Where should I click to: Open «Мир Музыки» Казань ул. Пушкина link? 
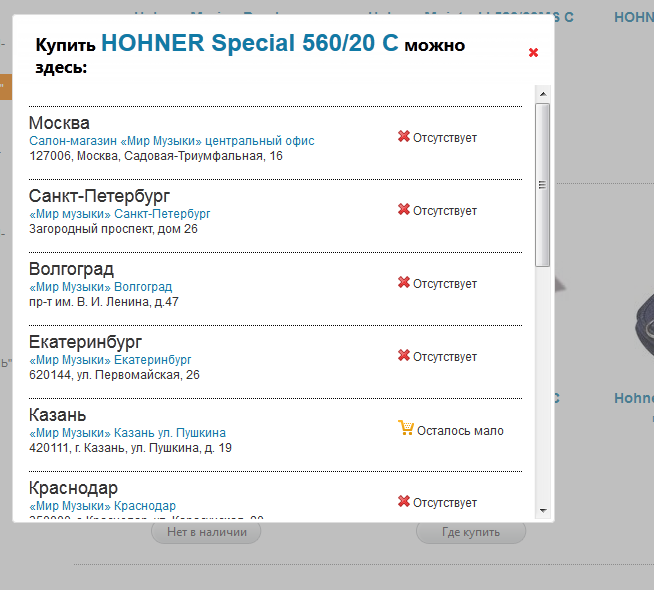click(127, 433)
